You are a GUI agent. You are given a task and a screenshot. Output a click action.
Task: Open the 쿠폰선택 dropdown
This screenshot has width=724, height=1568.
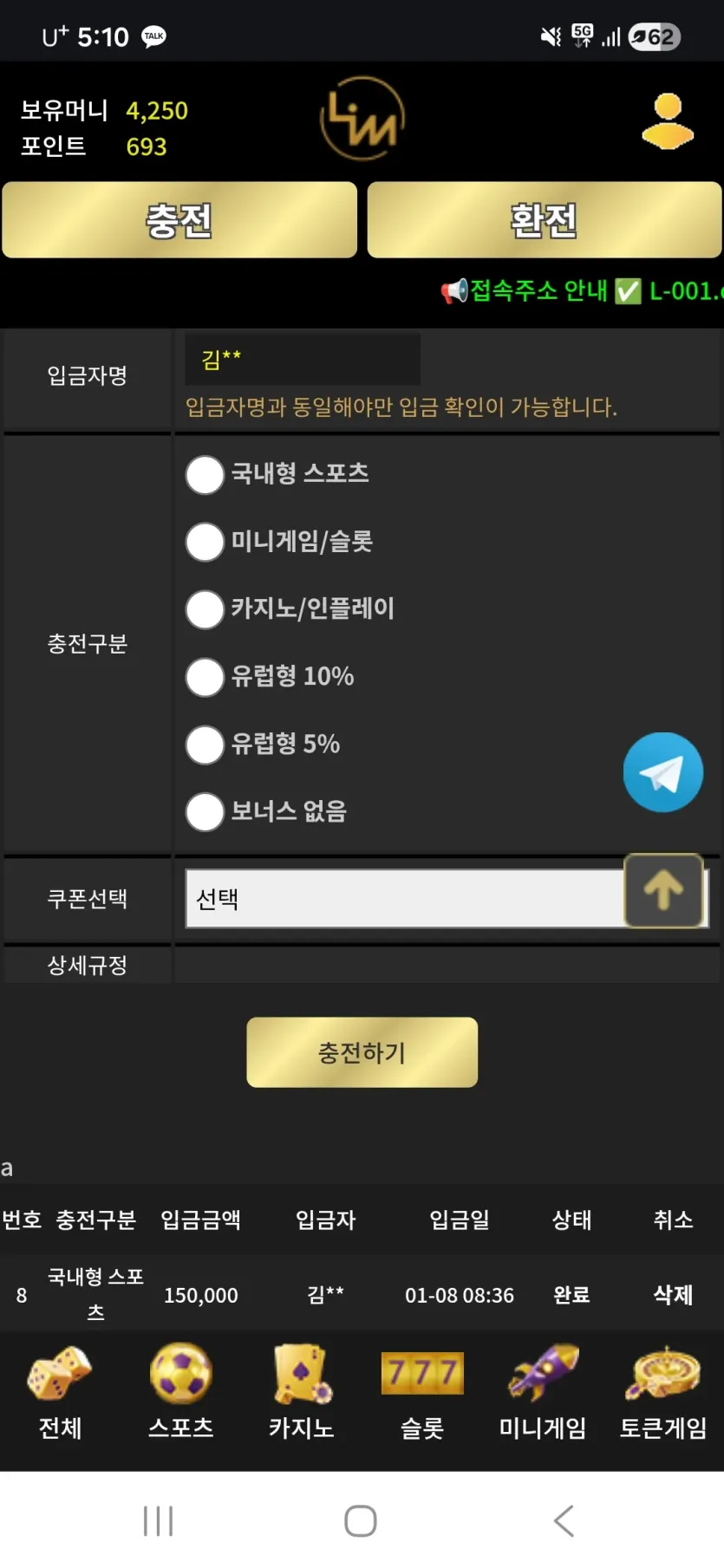(447, 899)
